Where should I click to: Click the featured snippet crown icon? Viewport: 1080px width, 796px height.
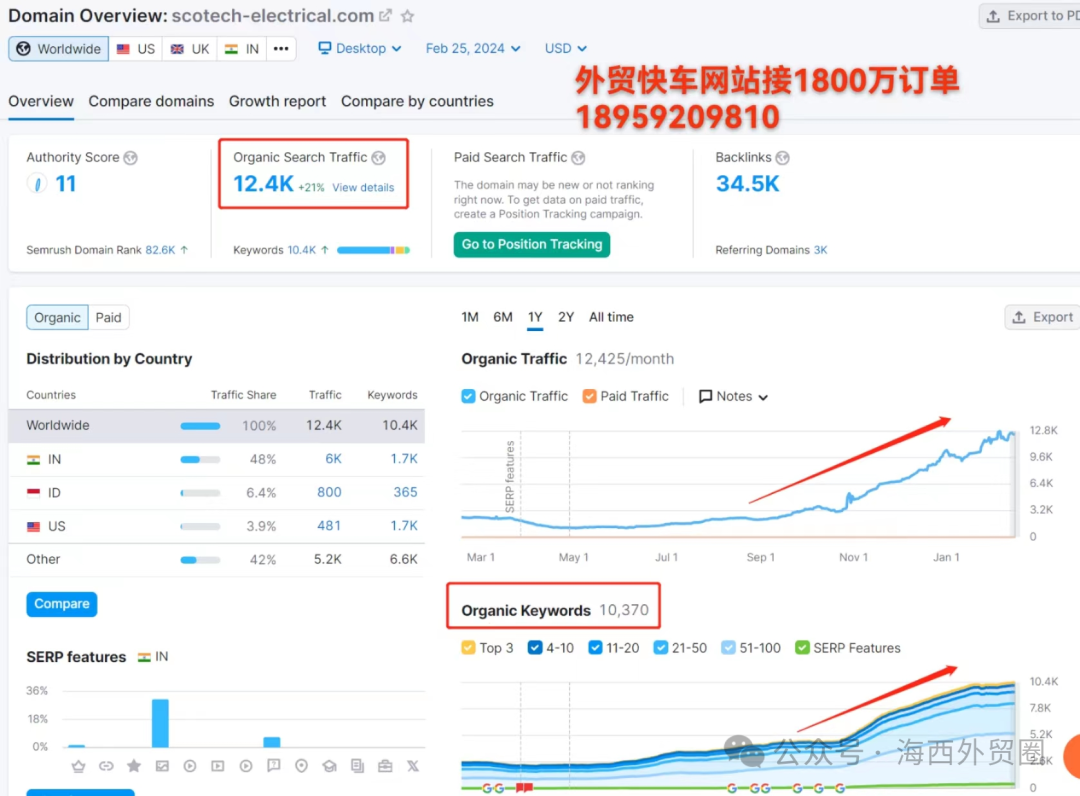click(x=79, y=766)
